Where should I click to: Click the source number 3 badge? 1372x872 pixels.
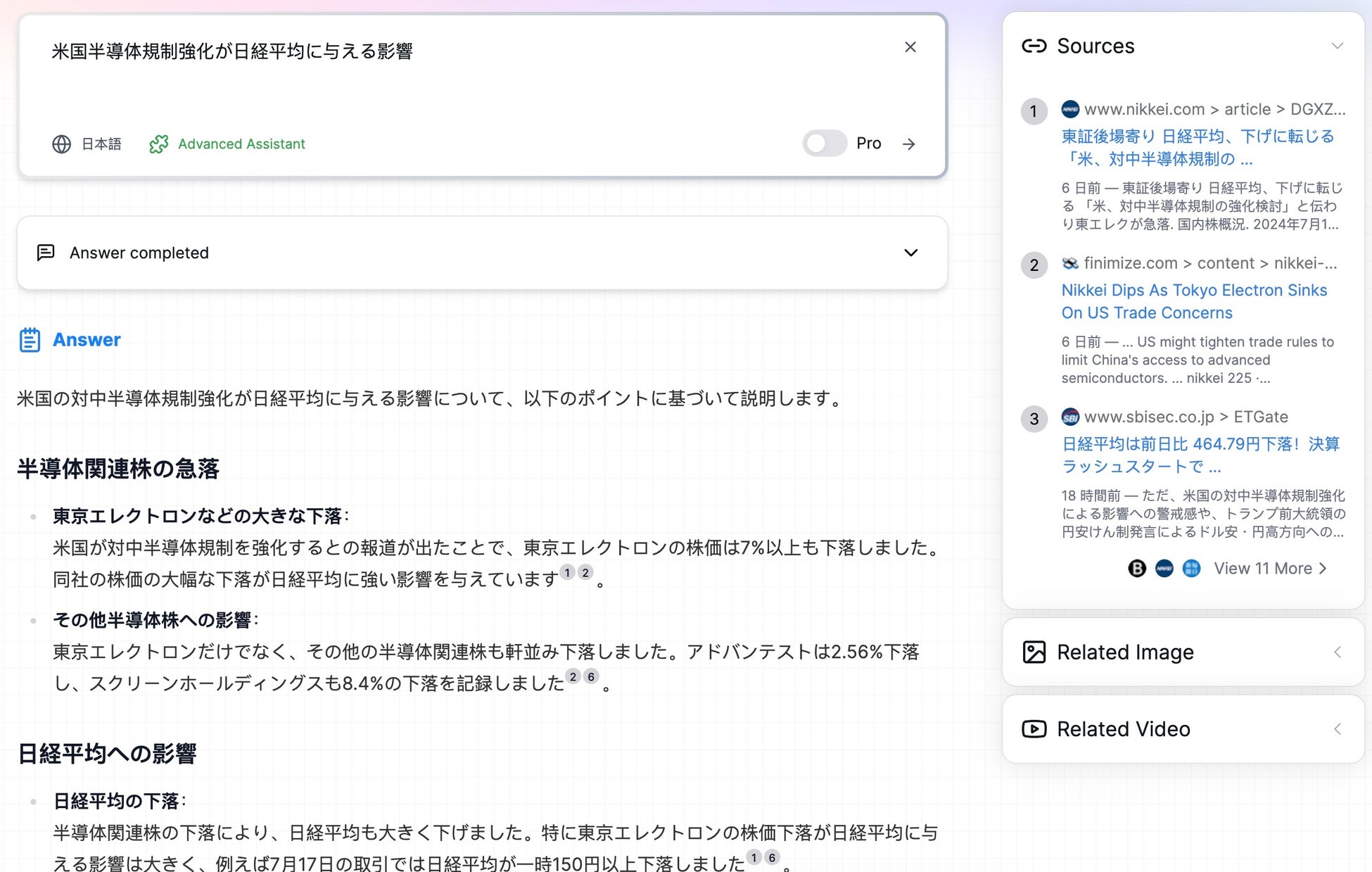(1034, 419)
